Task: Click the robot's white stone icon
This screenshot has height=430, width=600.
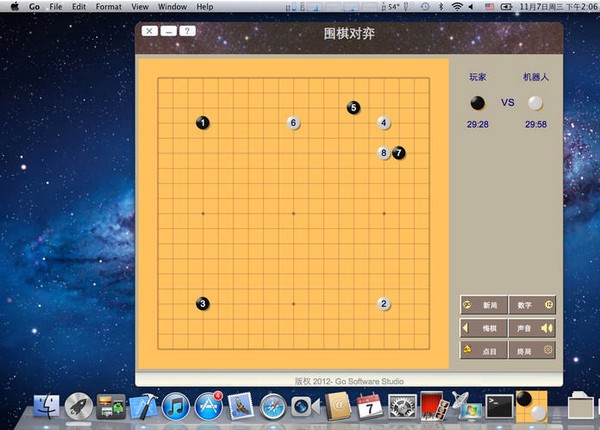Action: 535,103
